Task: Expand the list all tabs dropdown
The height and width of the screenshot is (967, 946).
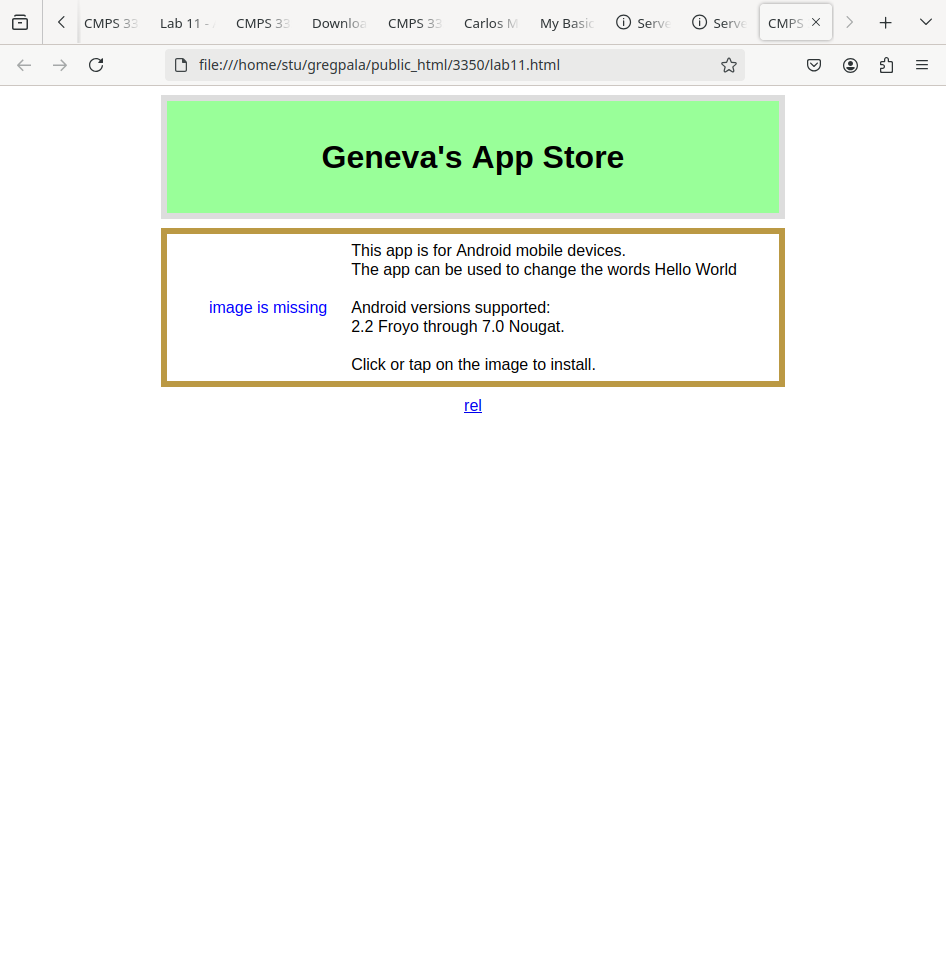Action: tap(925, 22)
